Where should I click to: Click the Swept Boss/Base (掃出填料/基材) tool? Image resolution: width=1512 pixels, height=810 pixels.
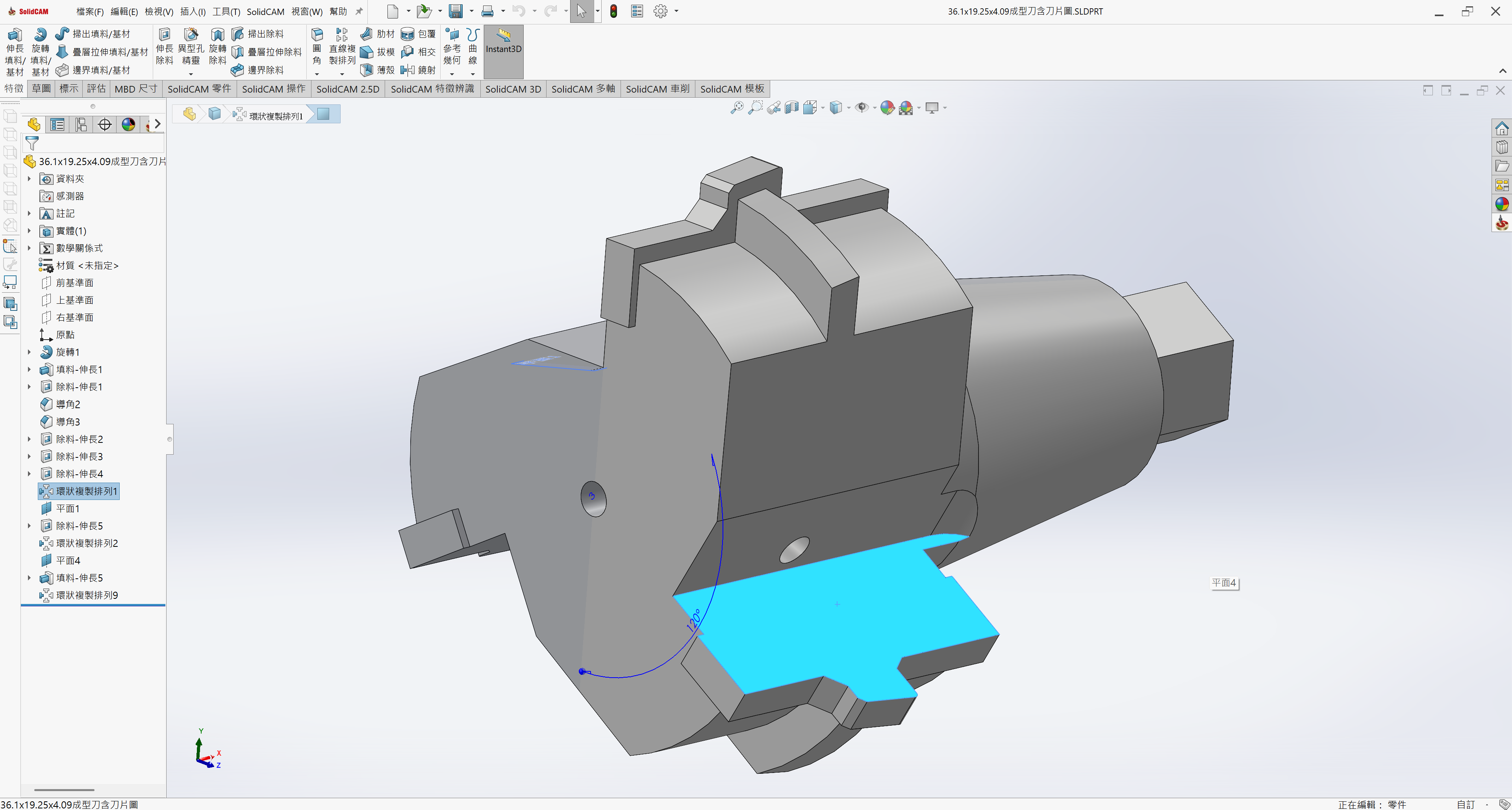click(x=93, y=34)
